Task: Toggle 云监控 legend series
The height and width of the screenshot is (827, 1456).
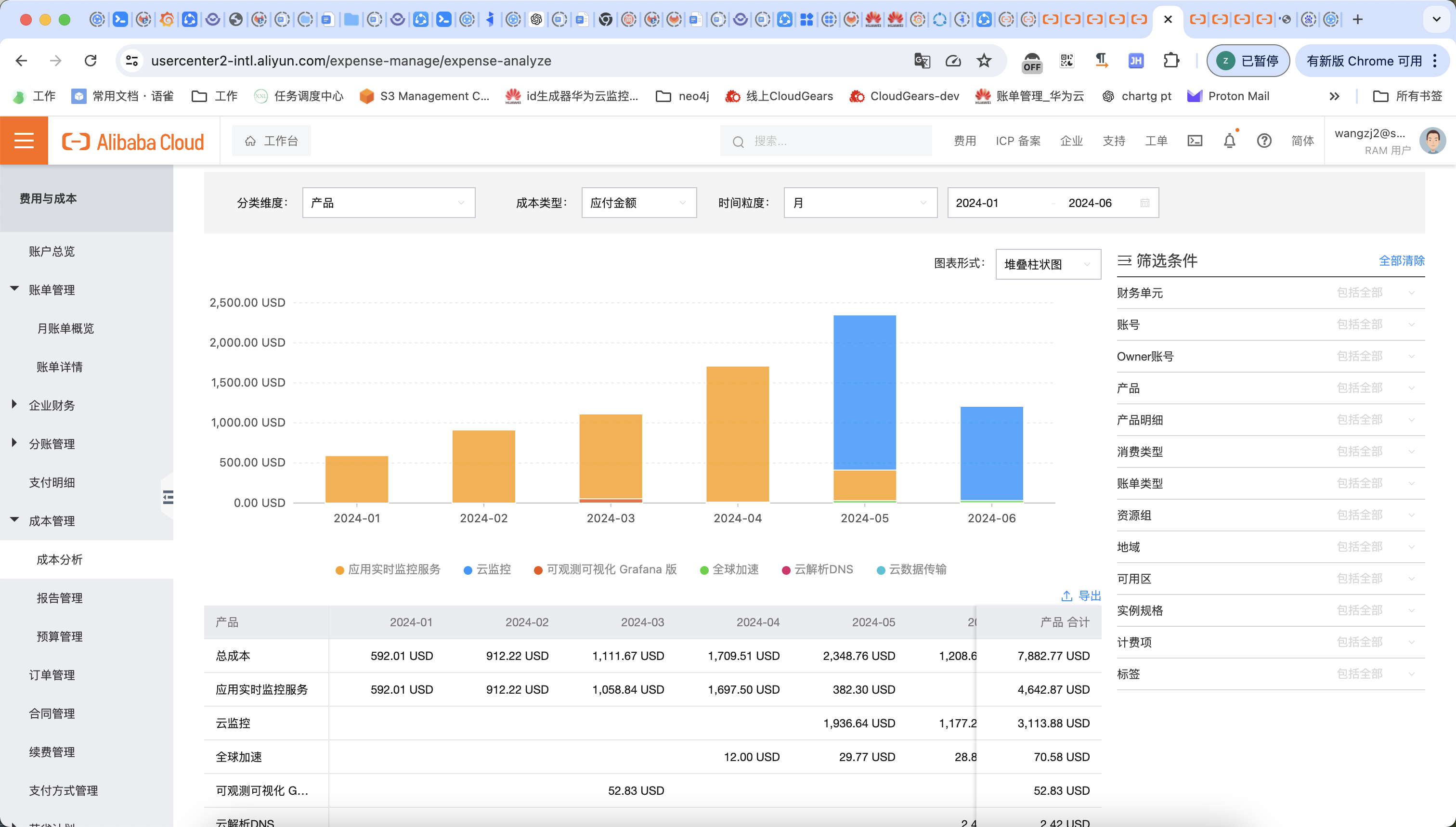Action: [x=487, y=569]
